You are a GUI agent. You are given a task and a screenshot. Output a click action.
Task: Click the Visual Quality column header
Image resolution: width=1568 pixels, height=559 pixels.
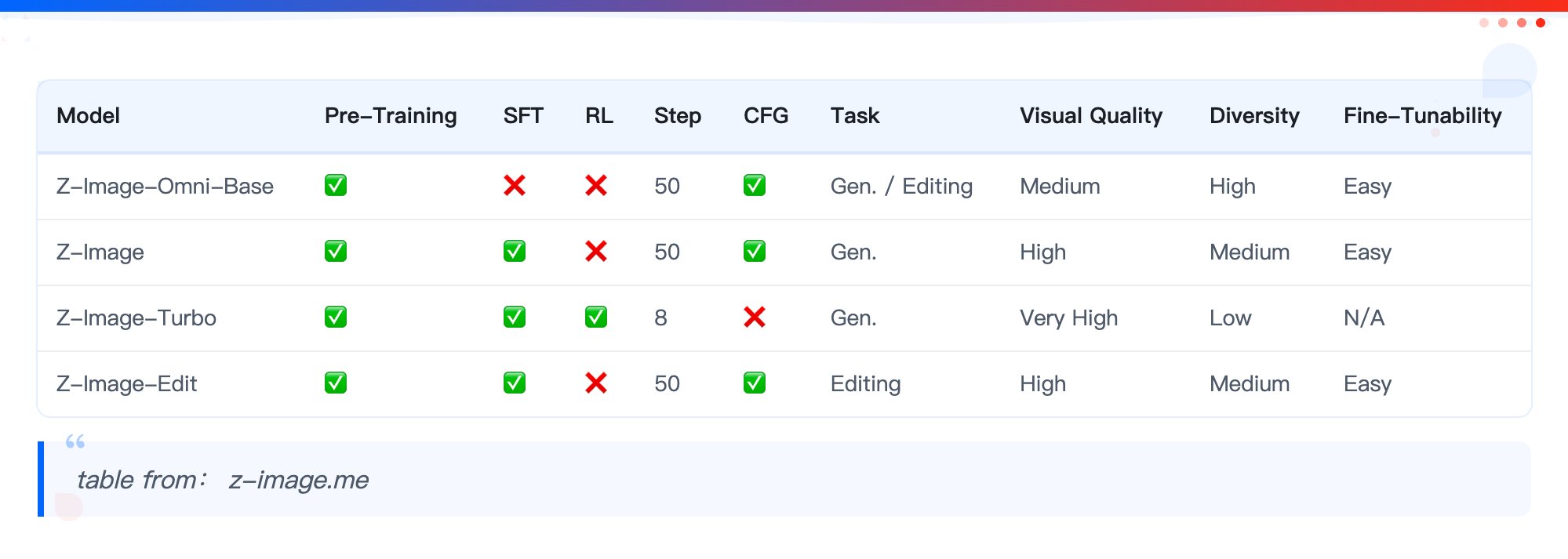point(1091,116)
